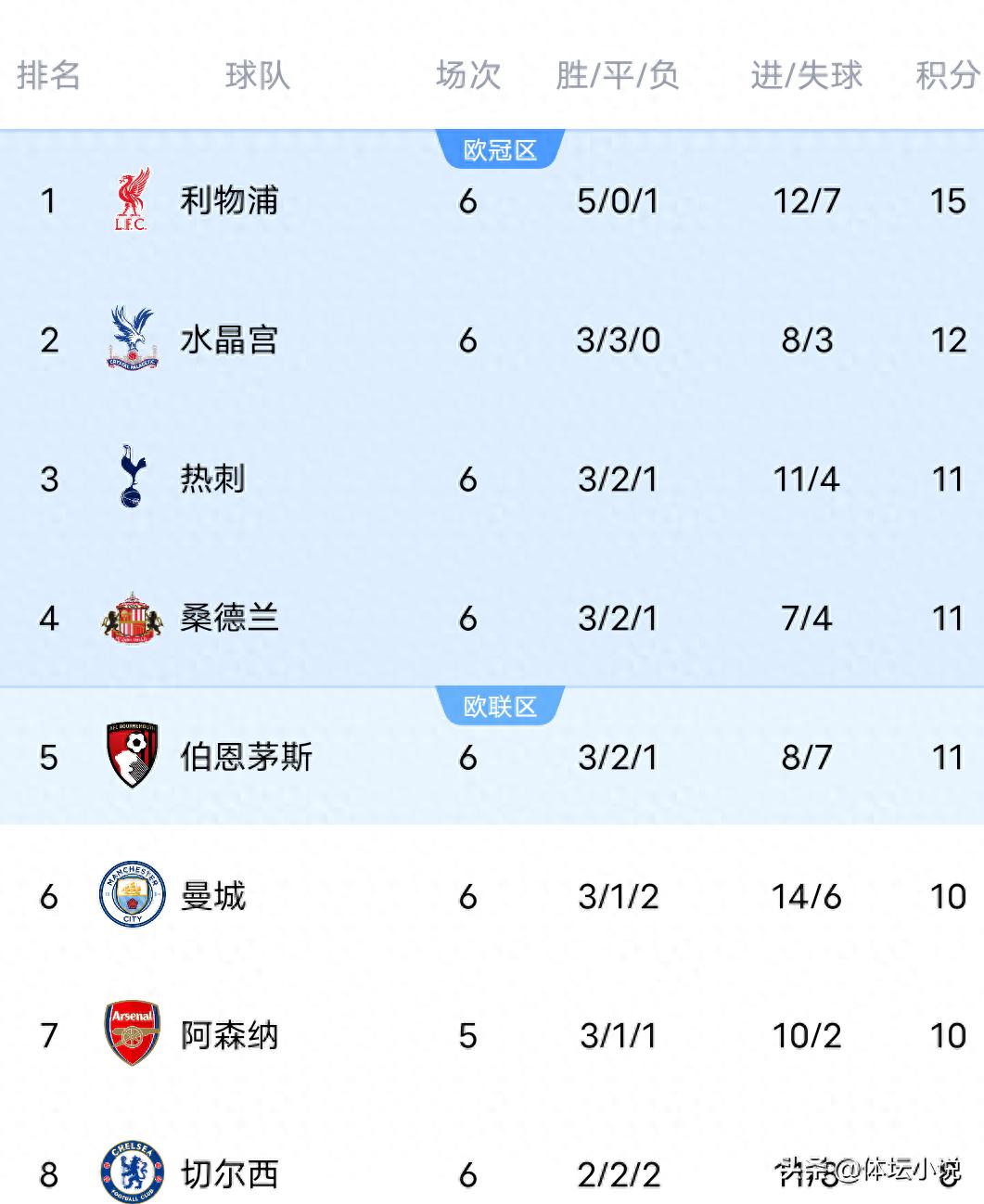
Task: Open the 进/失球 goals column header
Action: coord(805,77)
